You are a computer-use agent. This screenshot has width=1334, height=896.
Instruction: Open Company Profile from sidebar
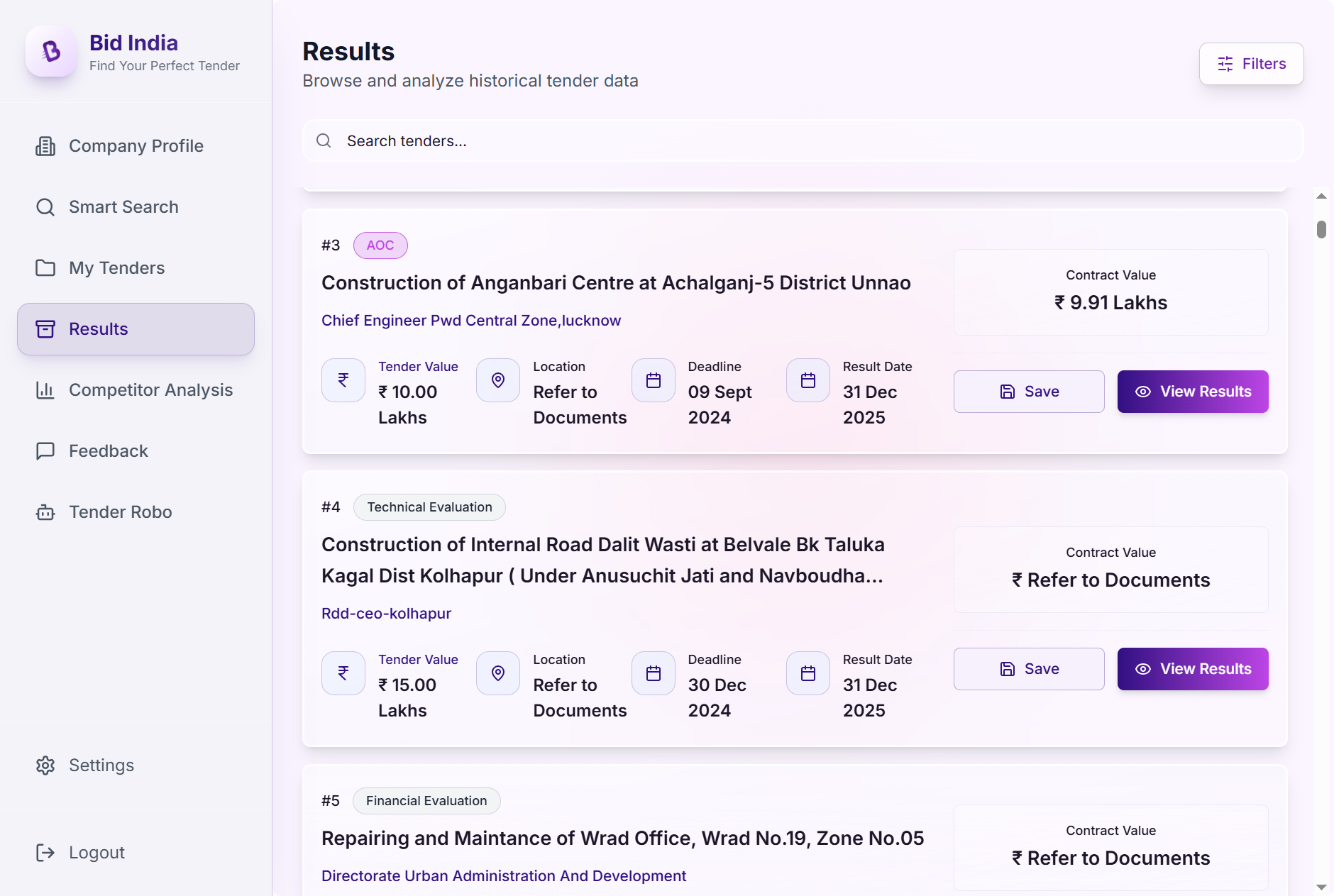(136, 146)
